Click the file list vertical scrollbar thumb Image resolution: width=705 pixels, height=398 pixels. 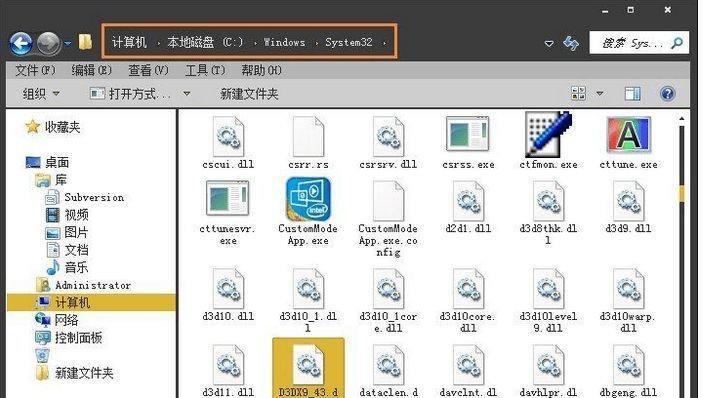(682, 194)
